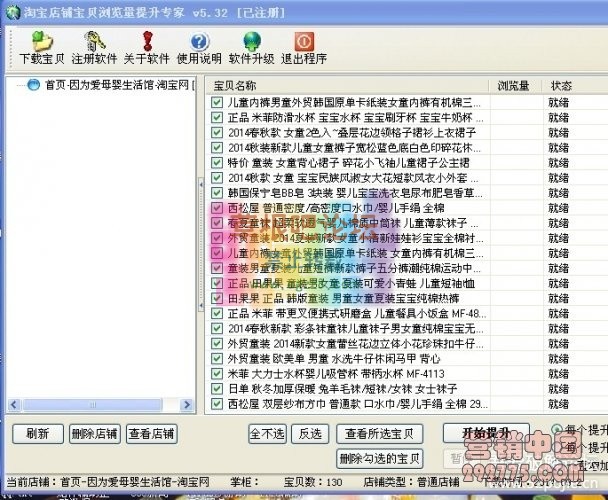Screen dimensions: 608x500
Task: Uncheck 正品 米菲 带更叉便携式研磨盒
Action: coord(217,313)
